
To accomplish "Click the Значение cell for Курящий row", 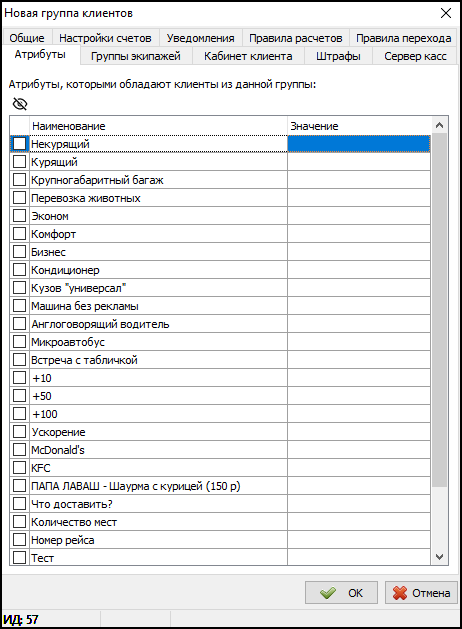I will pyautogui.click(x=359, y=162).
